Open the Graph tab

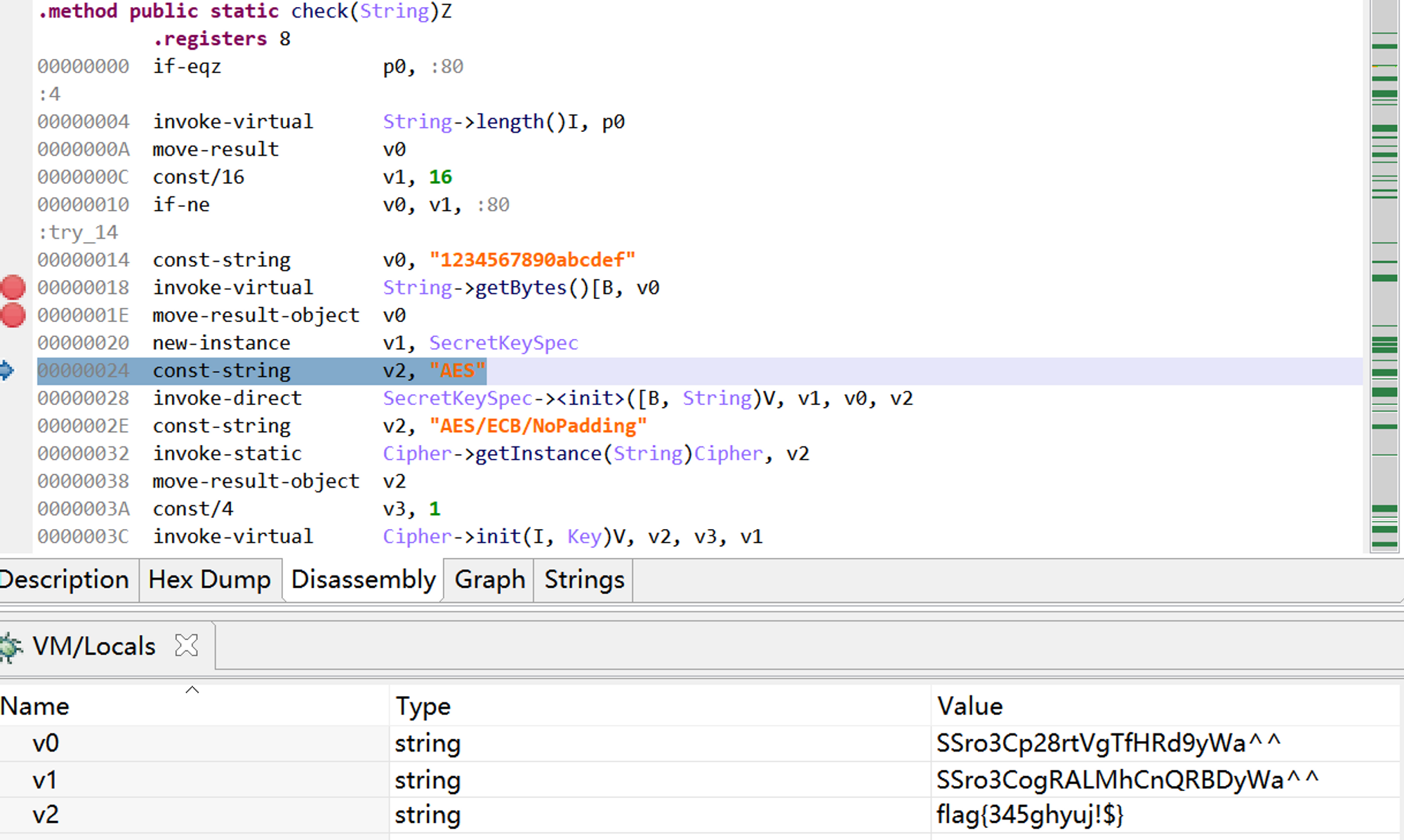click(489, 580)
